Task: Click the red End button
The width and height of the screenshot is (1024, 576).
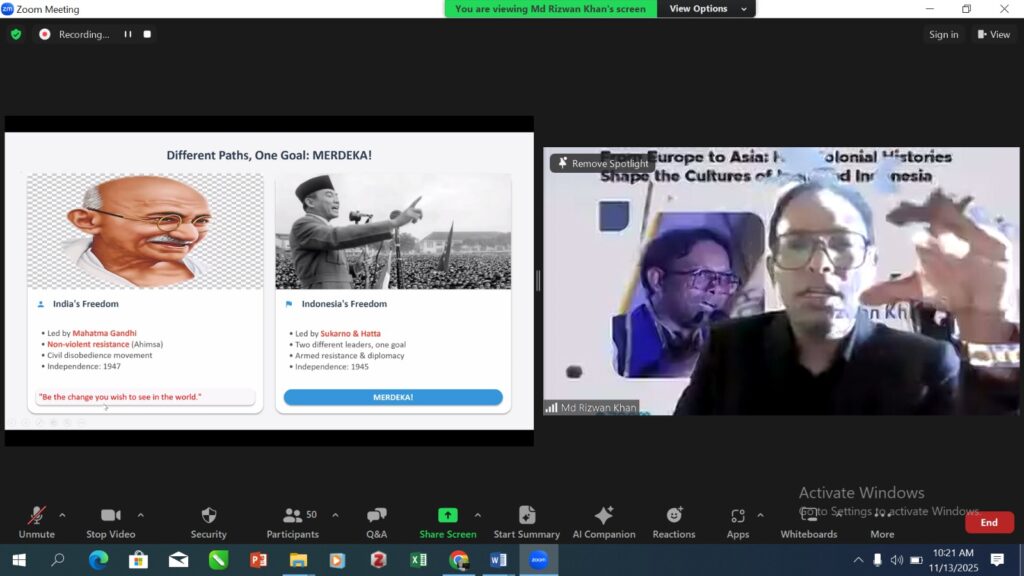Action: tap(988, 522)
